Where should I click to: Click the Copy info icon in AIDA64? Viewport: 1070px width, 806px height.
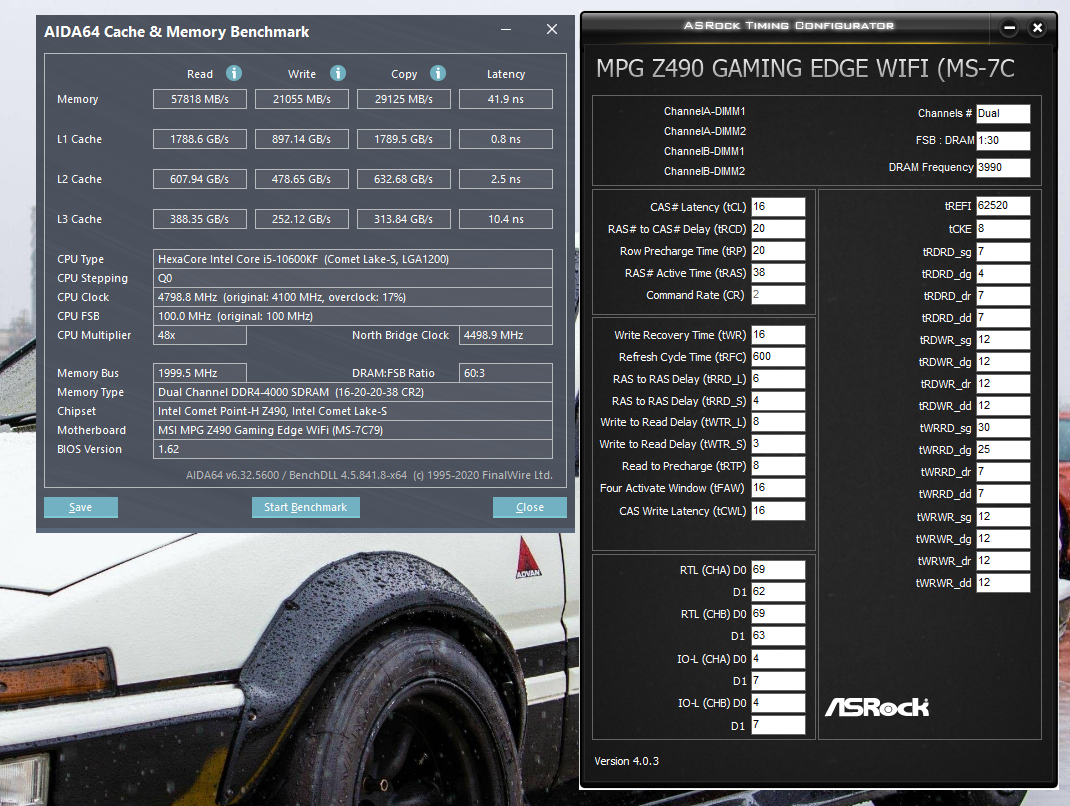click(x=438, y=73)
